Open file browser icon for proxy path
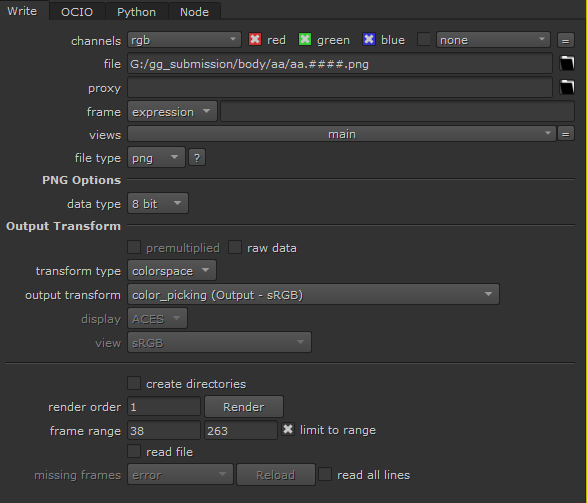This screenshot has width=587, height=503. 567,87
